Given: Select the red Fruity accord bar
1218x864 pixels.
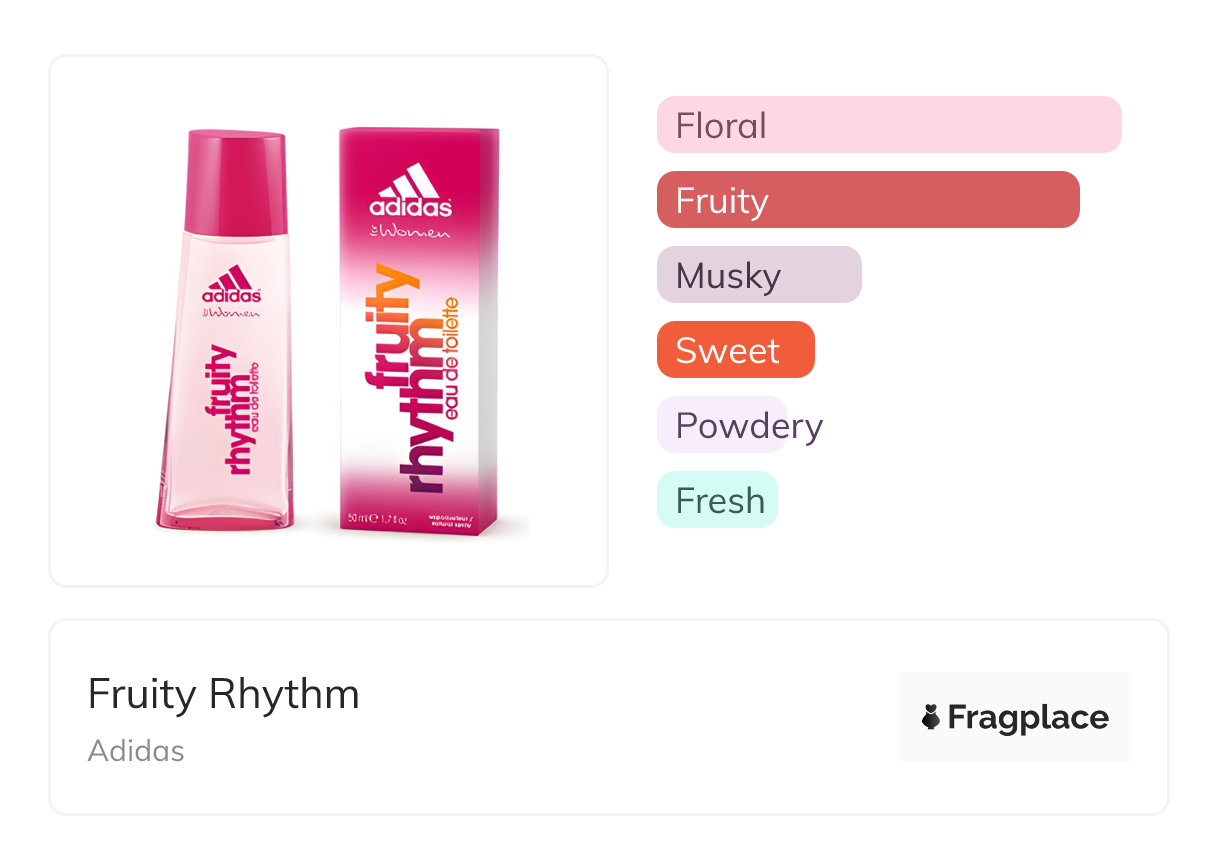Looking at the screenshot, I should click(x=867, y=200).
